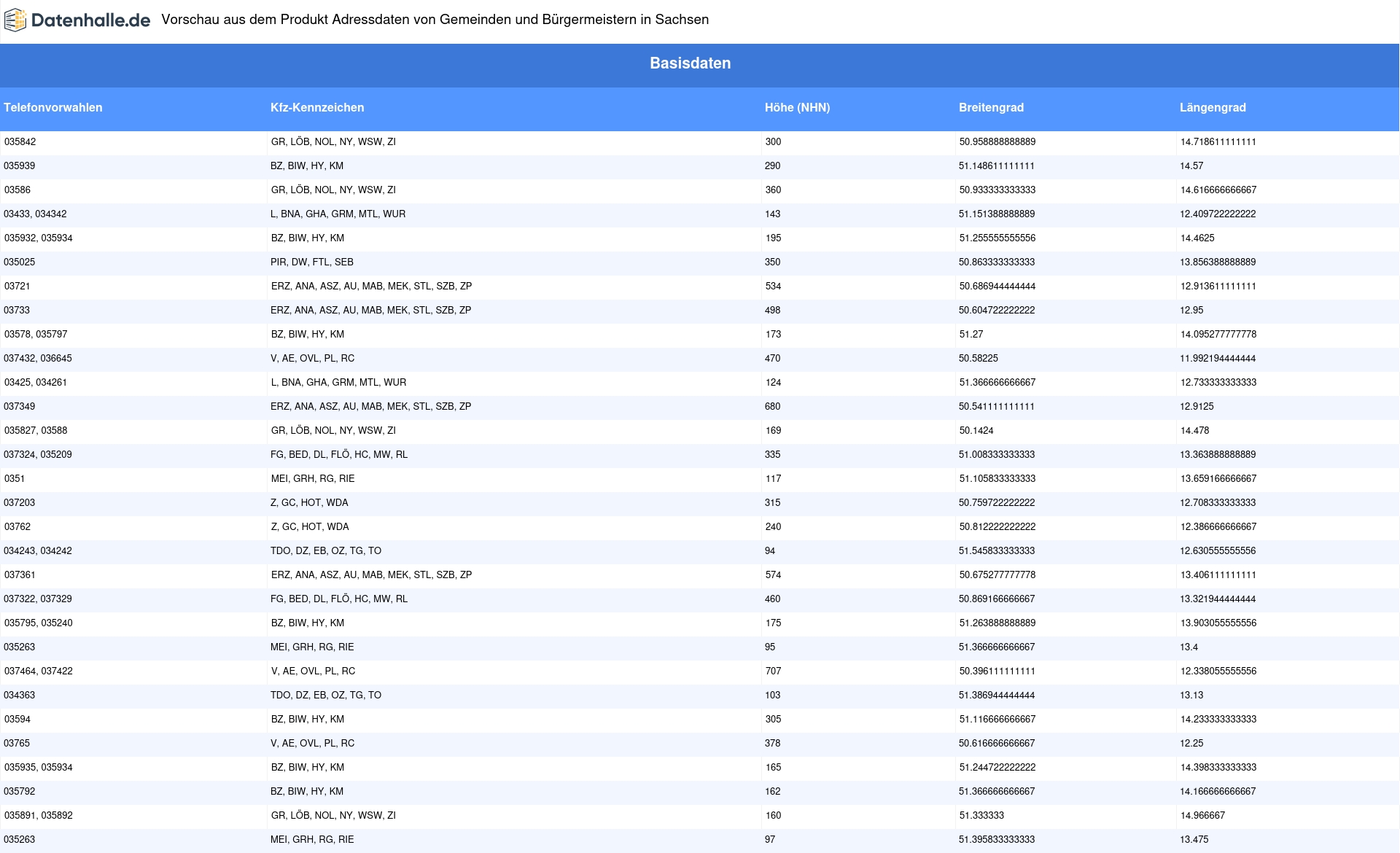
Task: Click the cell '03578, 035797'
Action: tap(36, 335)
